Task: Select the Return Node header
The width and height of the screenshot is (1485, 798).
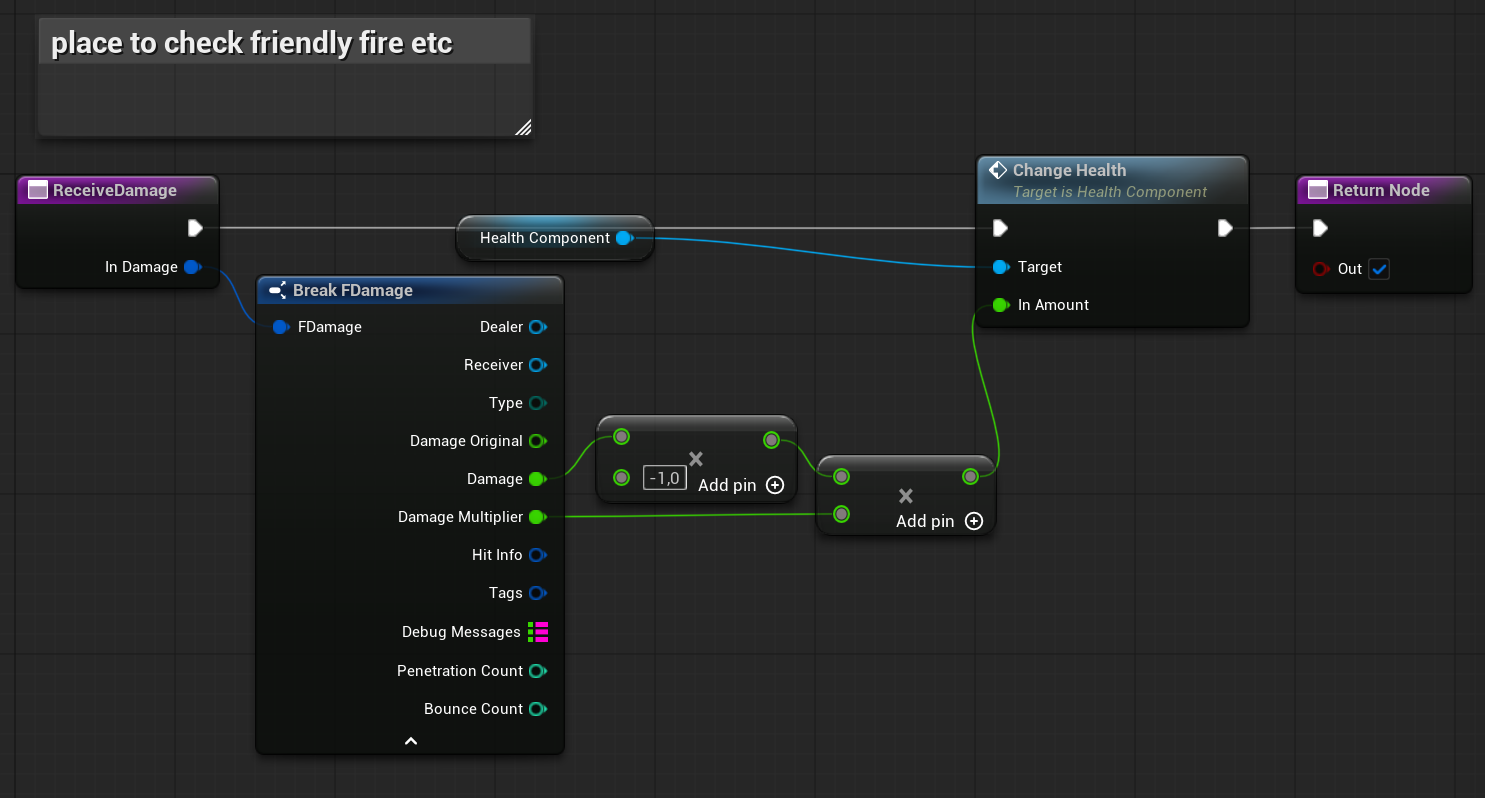Action: (1380, 190)
